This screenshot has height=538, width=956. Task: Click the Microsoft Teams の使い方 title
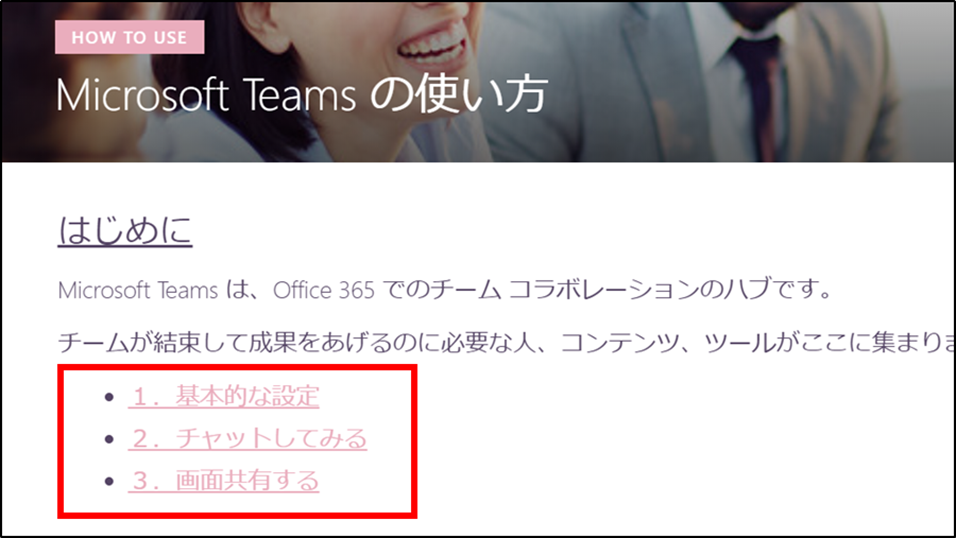tap(302, 95)
